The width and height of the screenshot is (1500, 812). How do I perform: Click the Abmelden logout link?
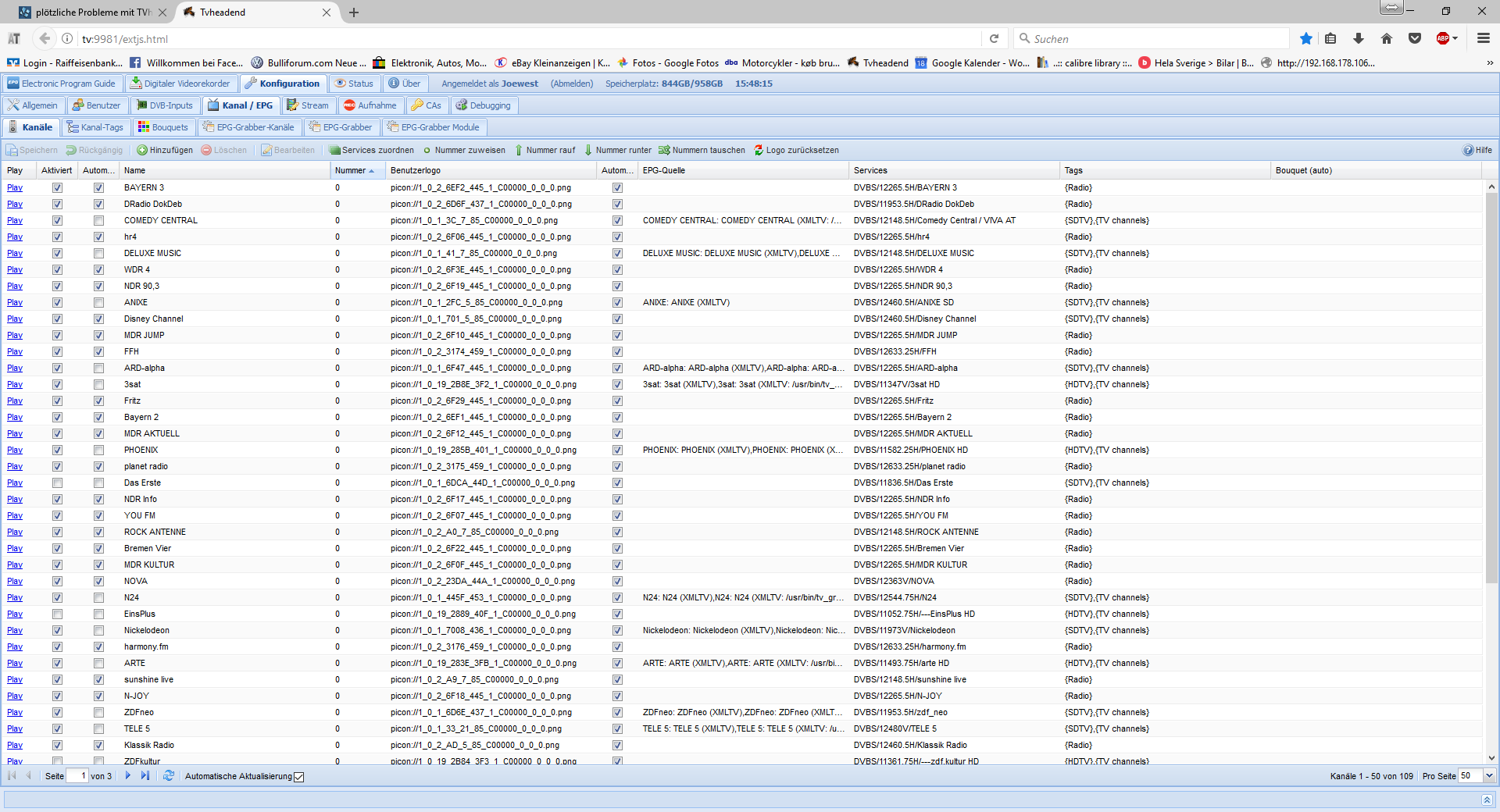tap(572, 84)
